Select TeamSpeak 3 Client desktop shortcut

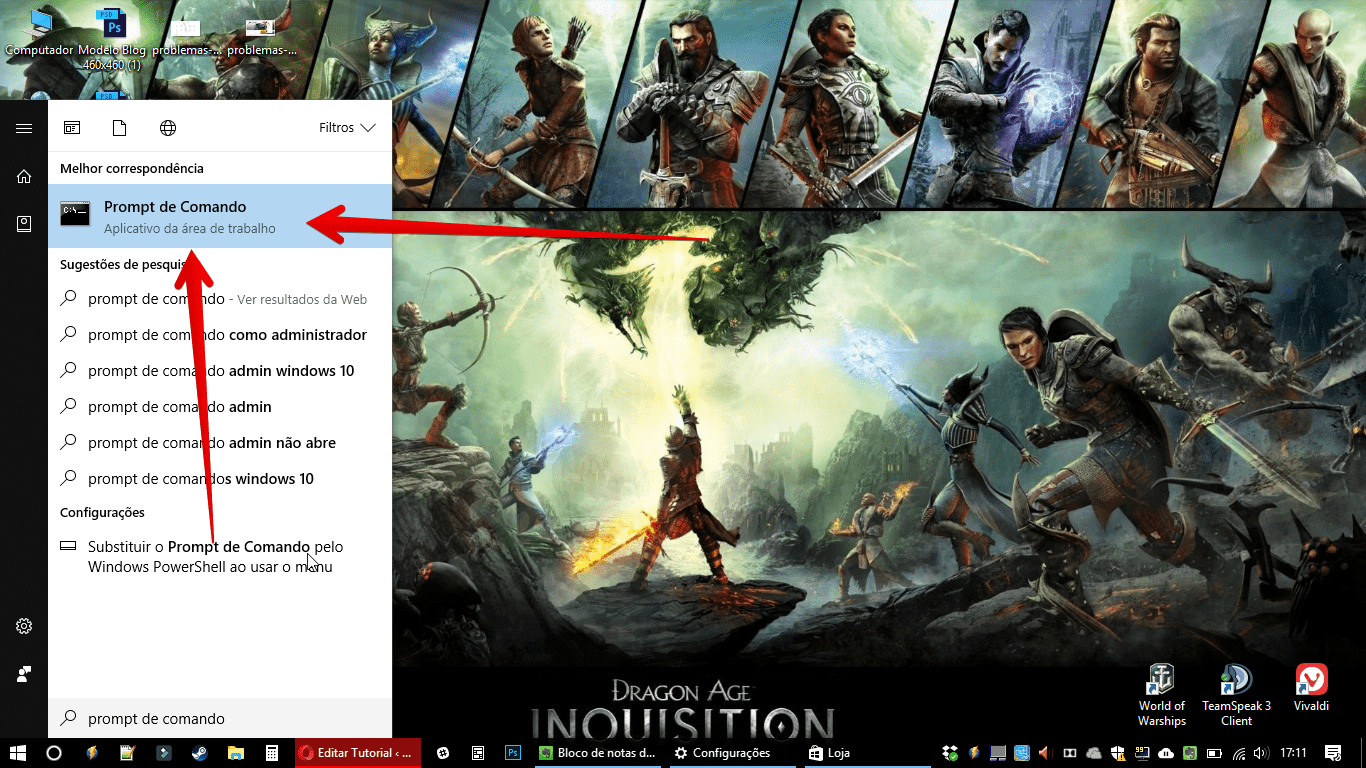(1236, 695)
